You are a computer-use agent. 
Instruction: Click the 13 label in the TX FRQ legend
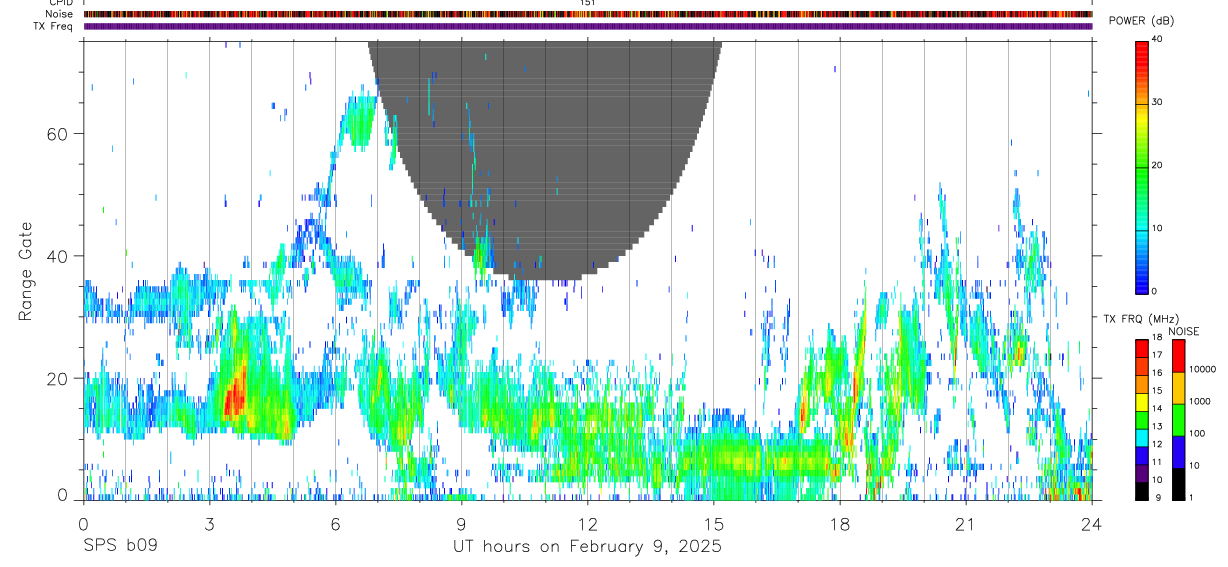pos(1157,426)
